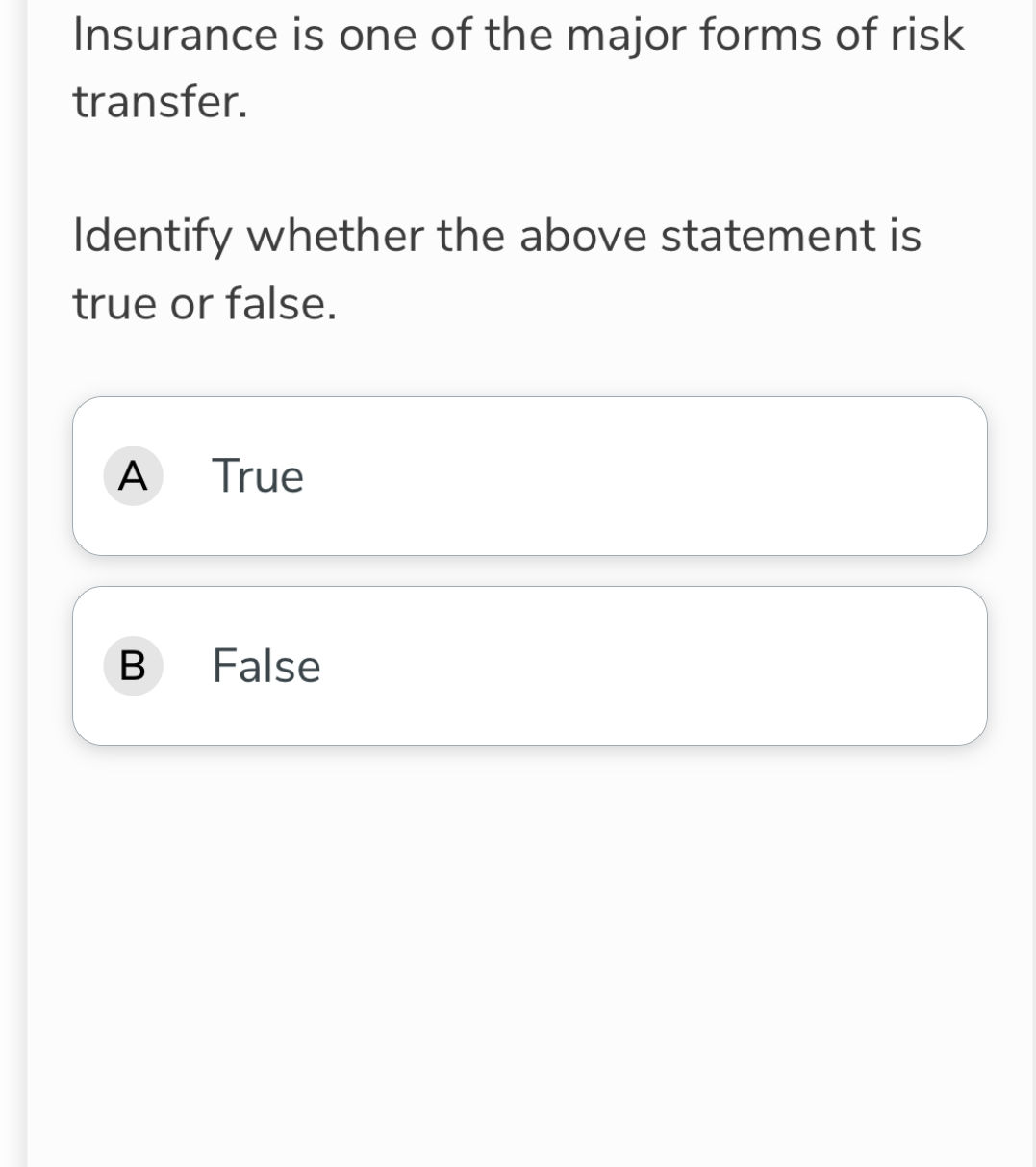Click the circular B letter badge
This screenshot has width=1036, height=1167.
pos(133,666)
